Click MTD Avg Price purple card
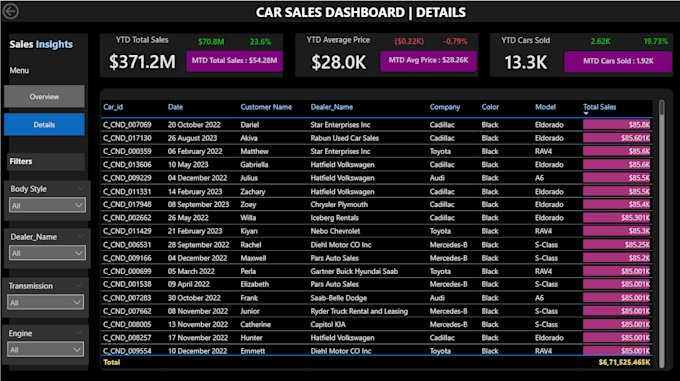The height and width of the screenshot is (381, 680). [x=428, y=61]
